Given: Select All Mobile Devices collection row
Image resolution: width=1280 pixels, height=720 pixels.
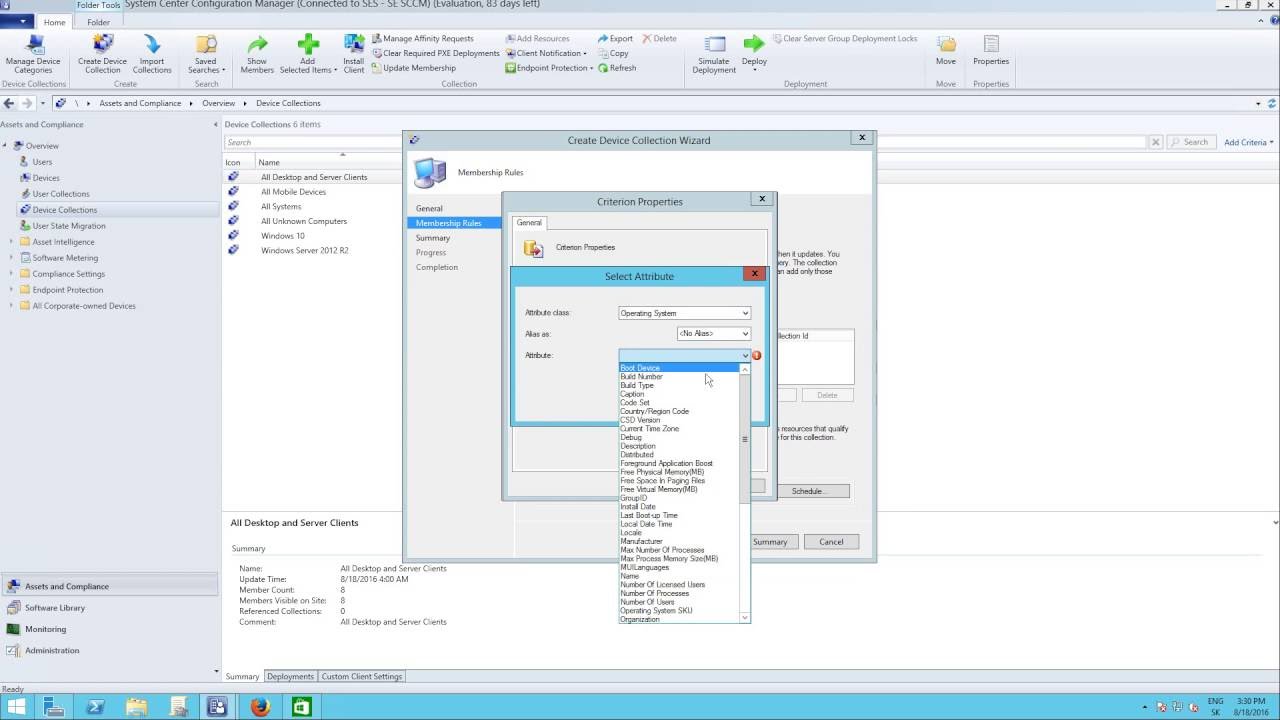Looking at the screenshot, I should pos(293,192).
